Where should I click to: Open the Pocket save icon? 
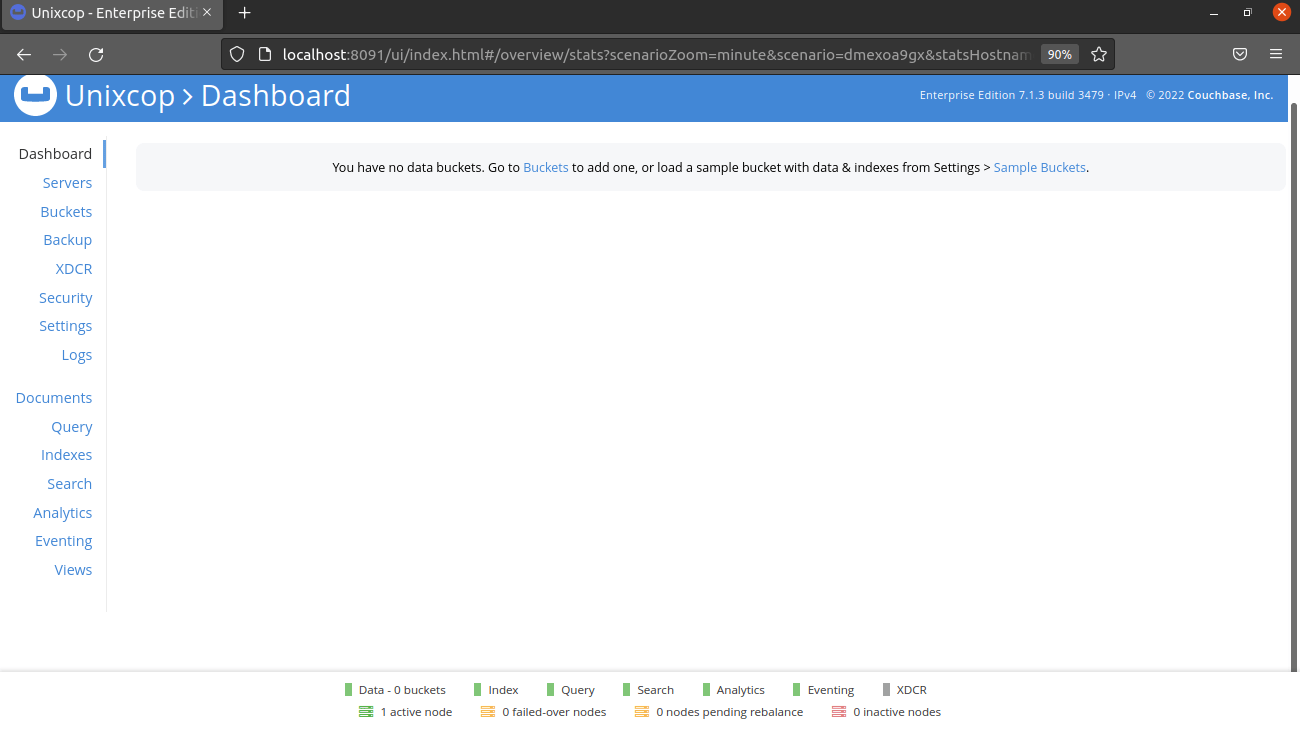[x=1240, y=54]
